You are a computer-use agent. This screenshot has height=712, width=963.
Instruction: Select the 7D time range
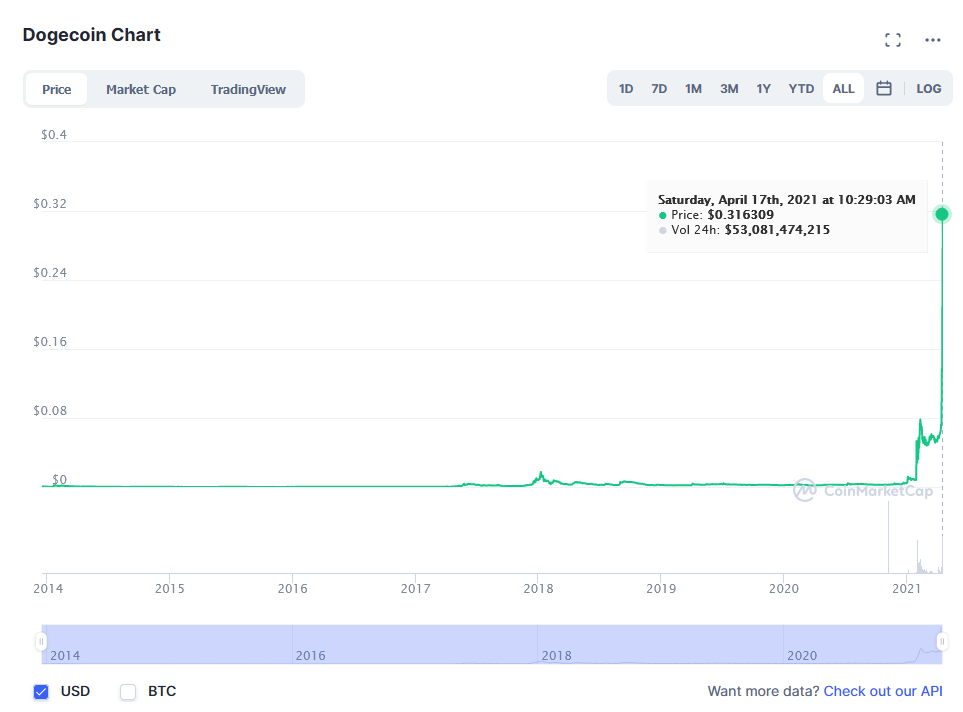(x=658, y=88)
